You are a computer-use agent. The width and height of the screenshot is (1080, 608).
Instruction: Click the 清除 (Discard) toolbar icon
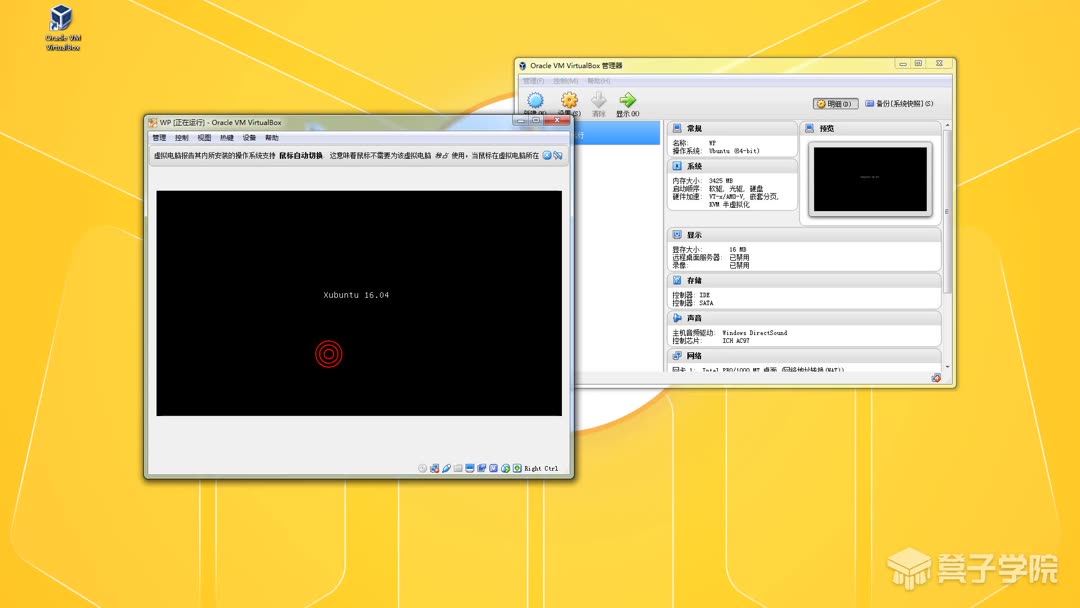[x=598, y=100]
